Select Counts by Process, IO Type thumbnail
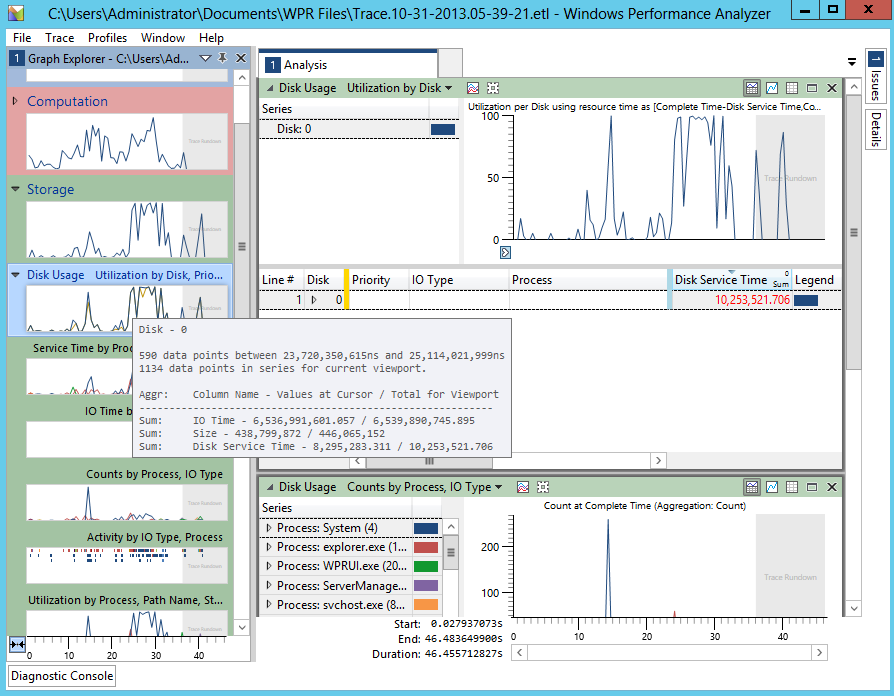Image resolution: width=894 pixels, height=696 pixels. tap(127, 502)
